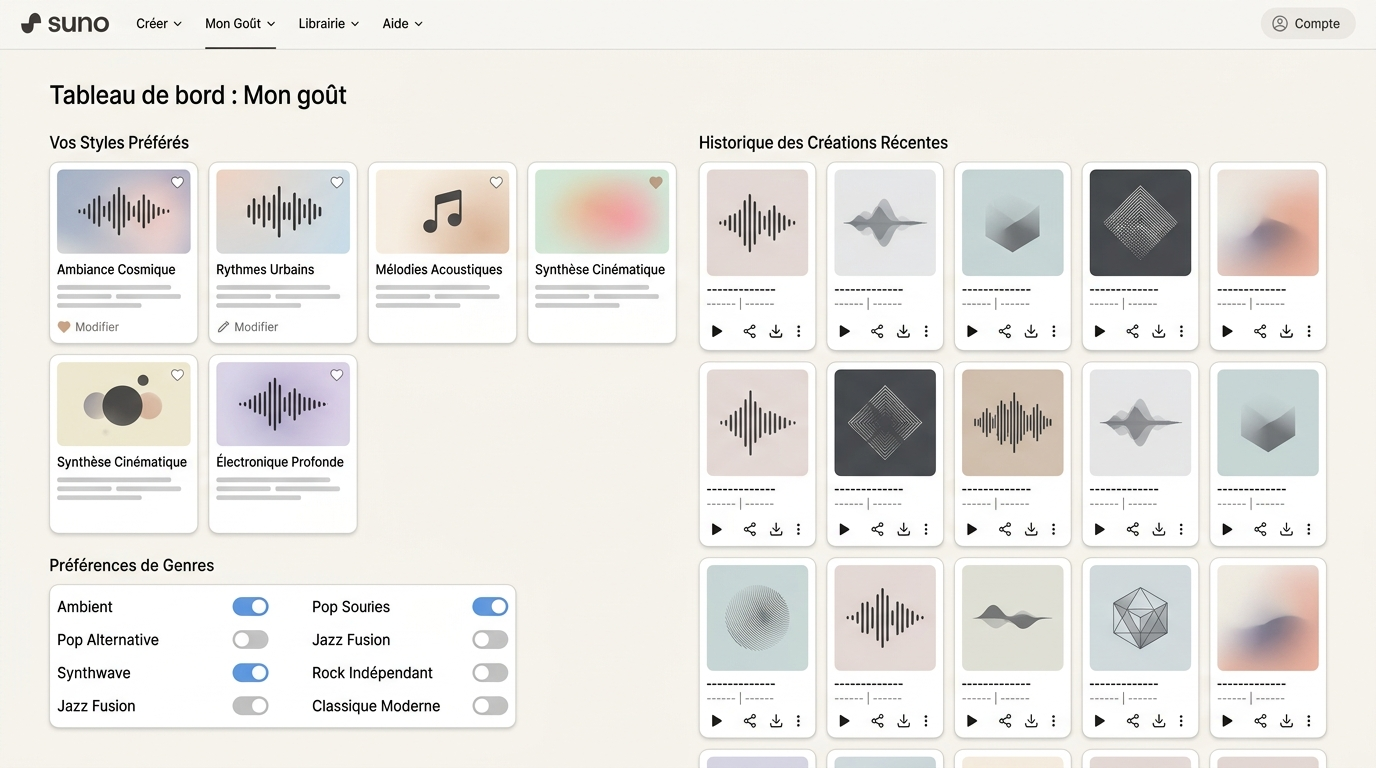1376x768 pixels.
Task: Play the dotted diamond artwork creation
Action: (1100, 331)
